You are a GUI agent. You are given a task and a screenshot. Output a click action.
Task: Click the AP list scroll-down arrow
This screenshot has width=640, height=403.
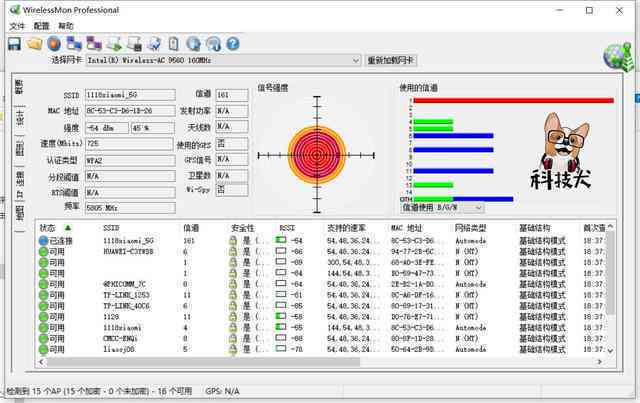coord(610,350)
